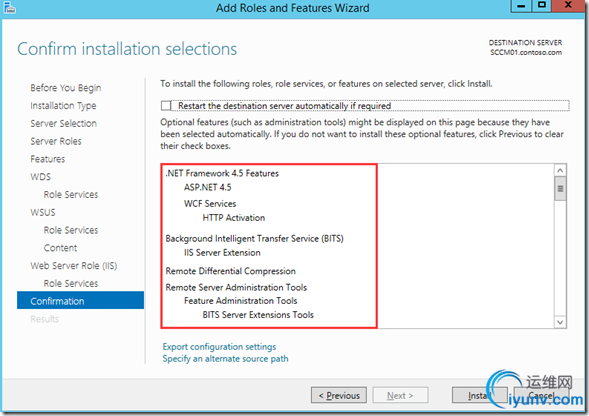
Task: Jump to the Features step
Action: point(48,159)
